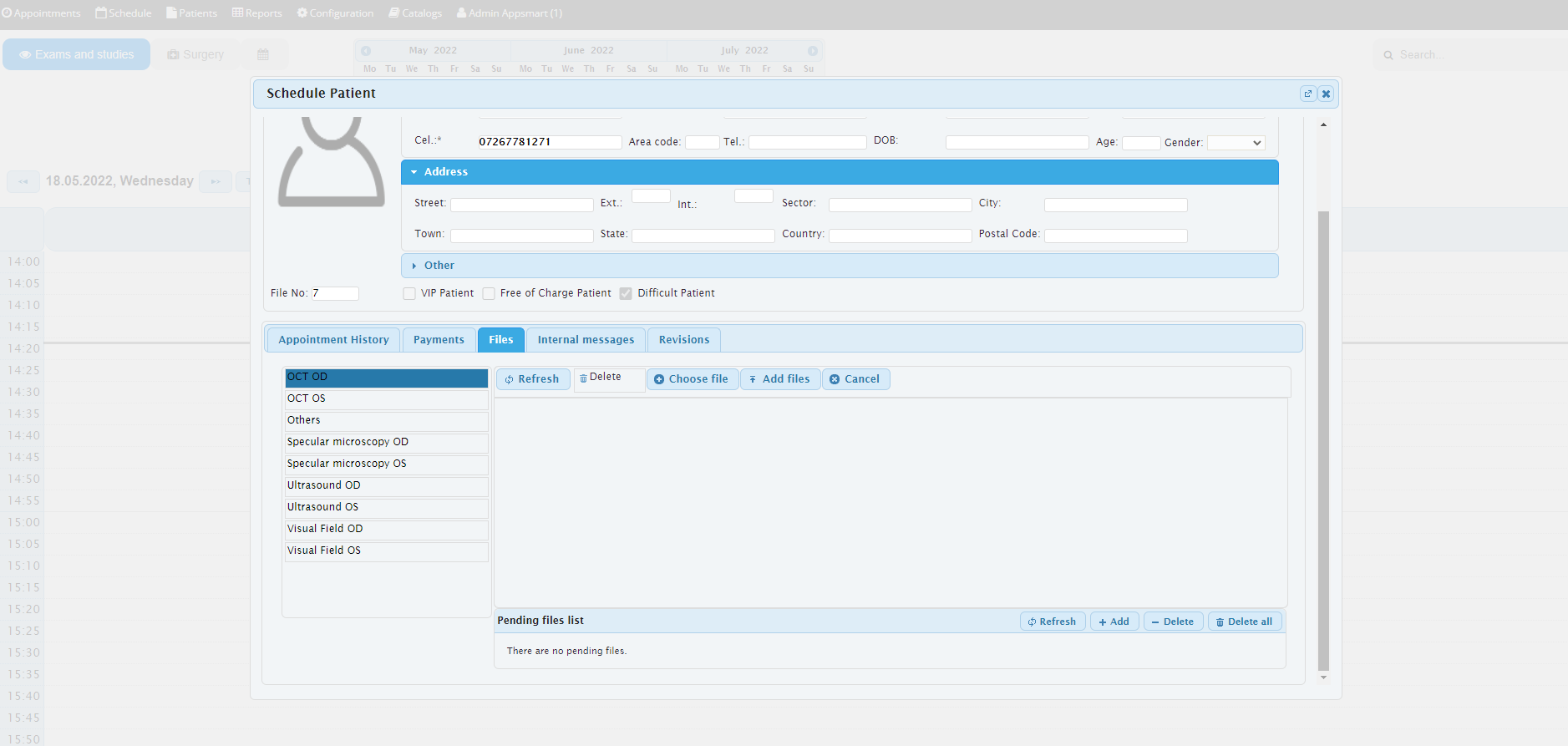The height and width of the screenshot is (746, 1568).
Task: Select Exams and studies view
Action: 77,54
